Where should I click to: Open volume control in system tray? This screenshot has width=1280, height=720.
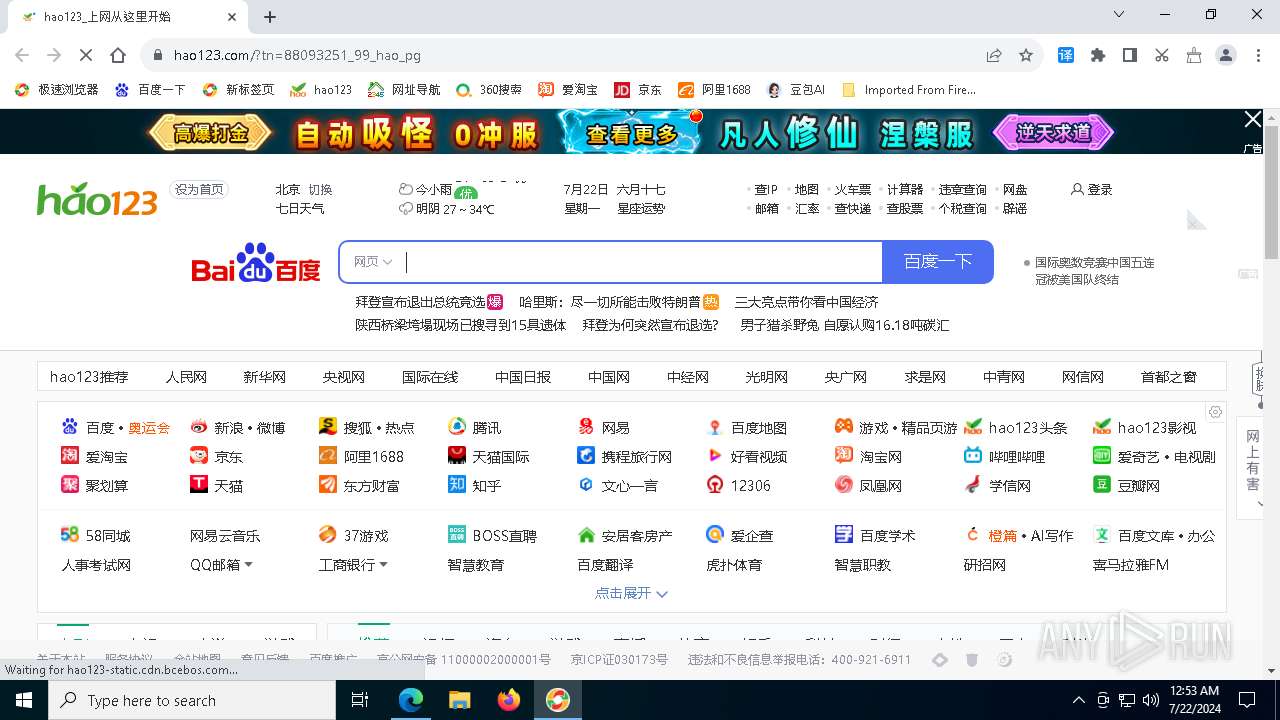[1151, 700]
